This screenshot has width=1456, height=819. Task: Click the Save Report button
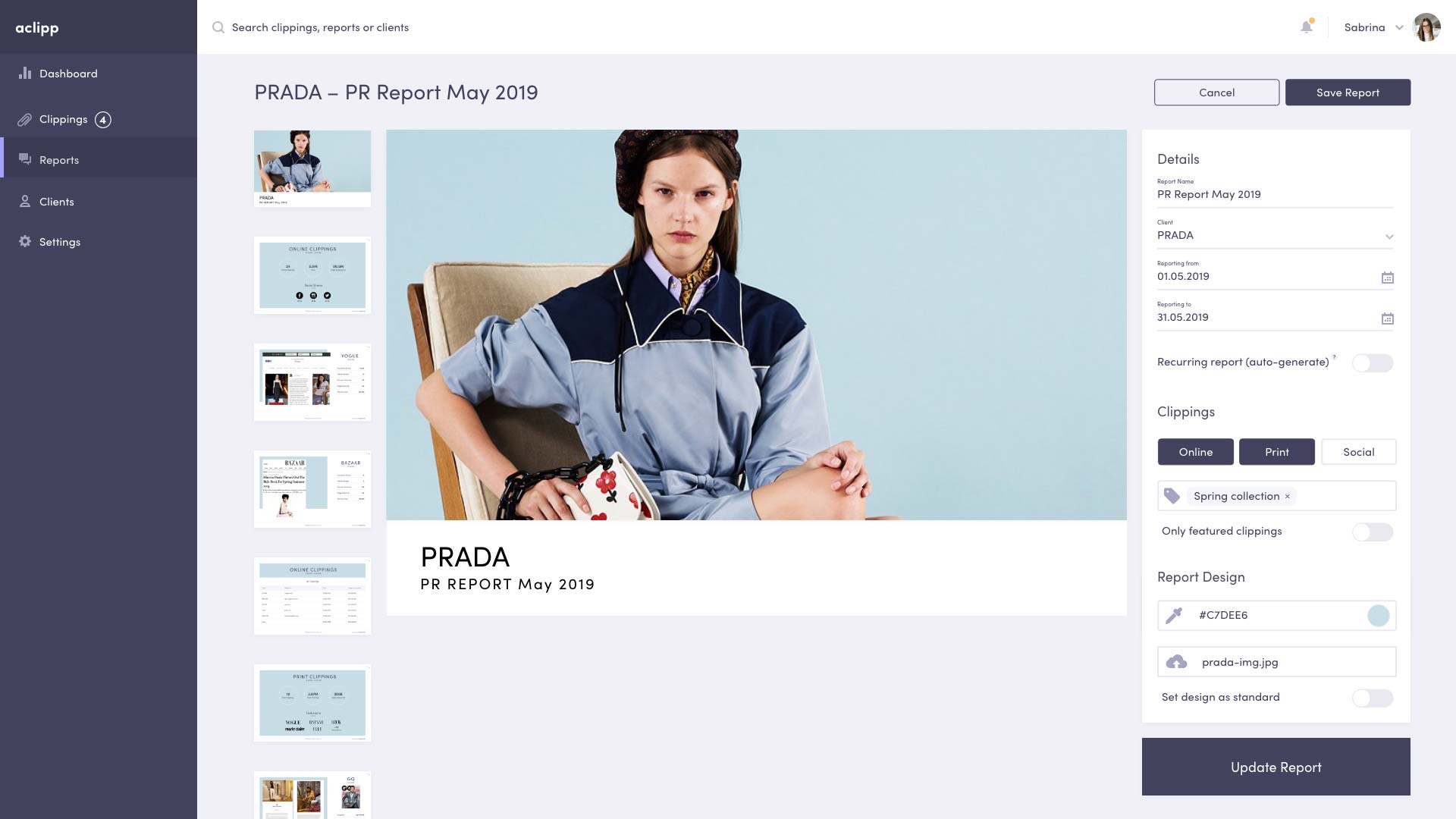point(1348,93)
